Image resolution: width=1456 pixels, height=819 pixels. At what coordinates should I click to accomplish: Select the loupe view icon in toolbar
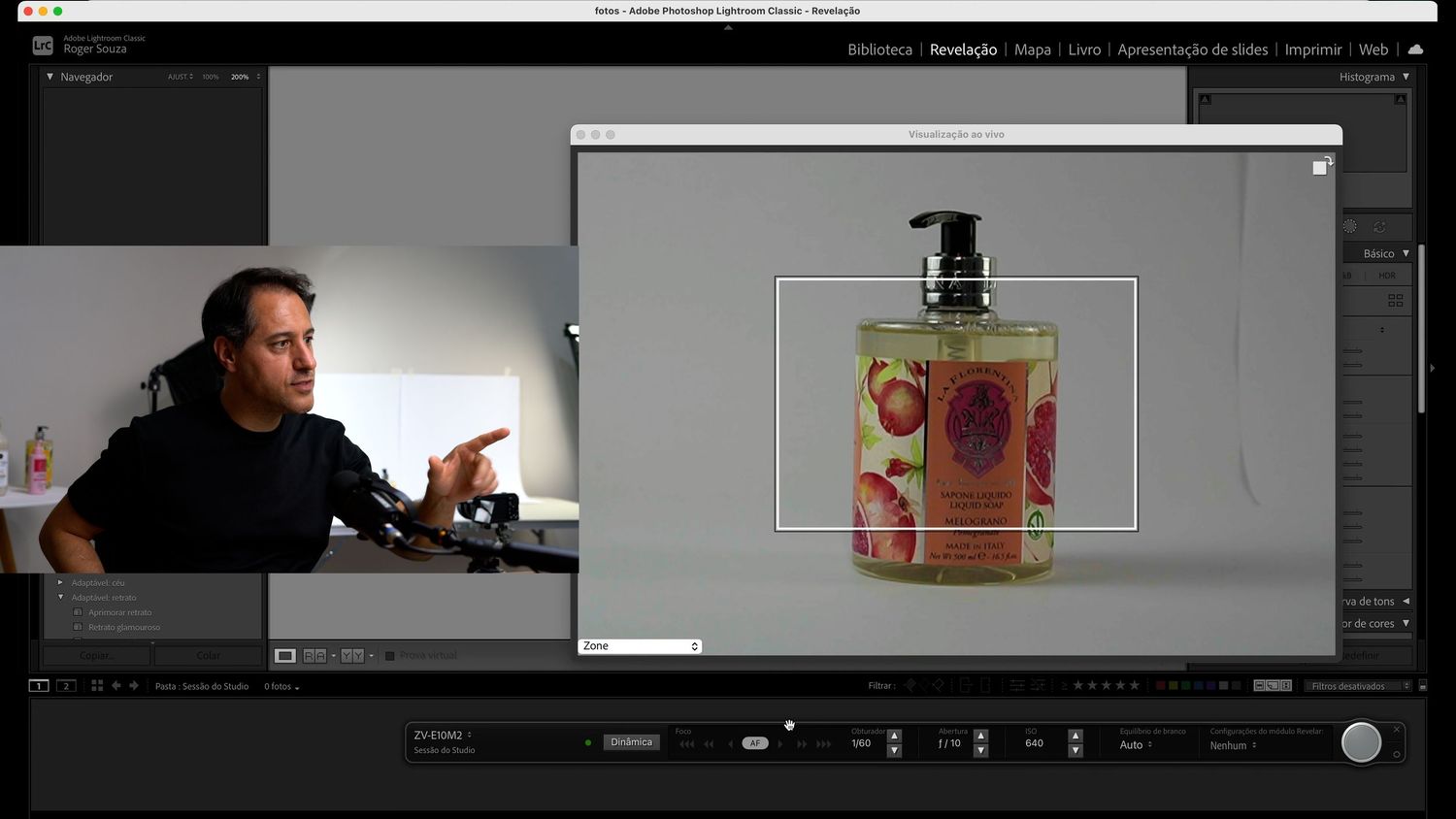click(x=284, y=656)
